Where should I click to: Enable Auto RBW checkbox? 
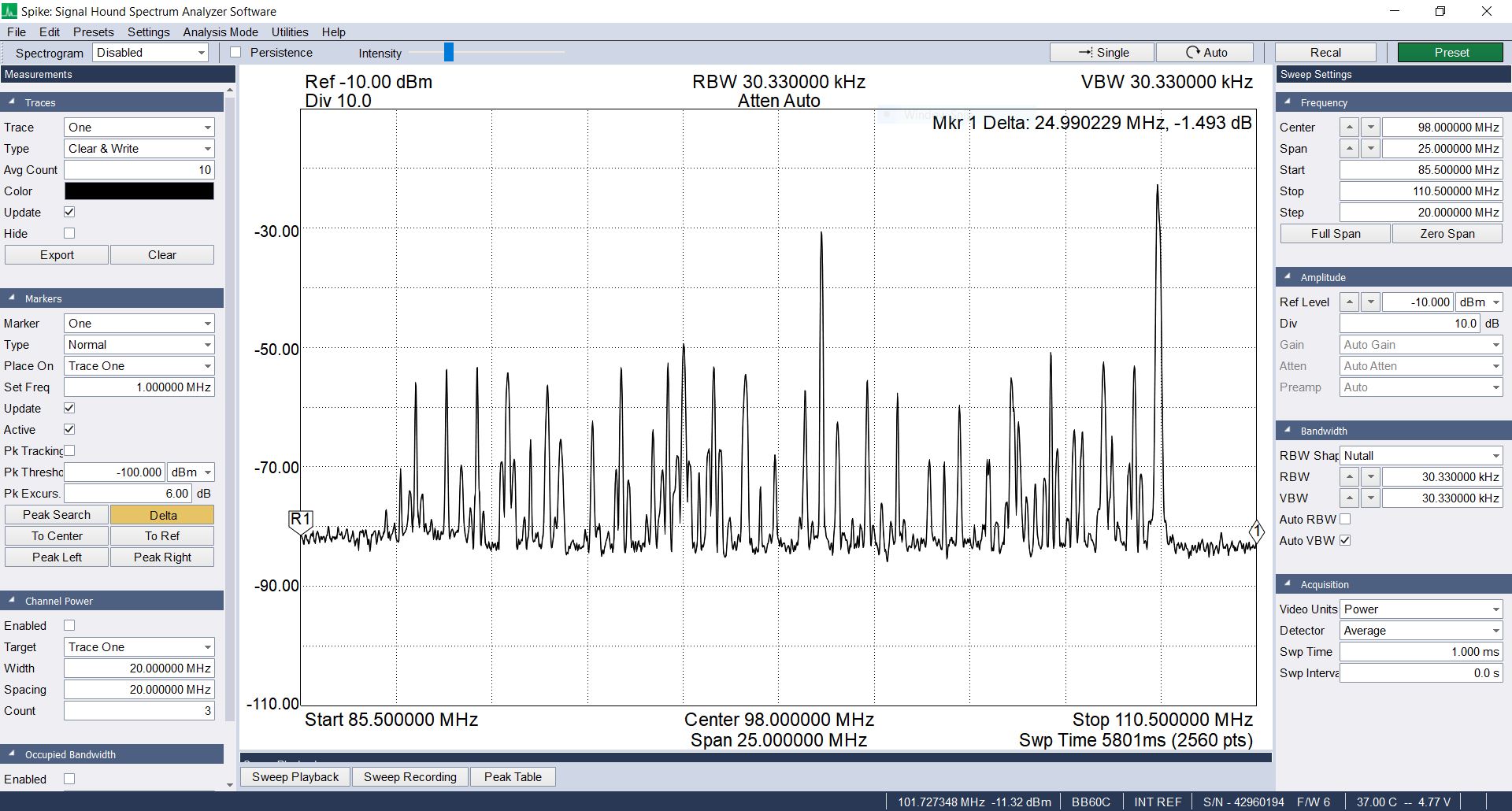[1345, 519]
